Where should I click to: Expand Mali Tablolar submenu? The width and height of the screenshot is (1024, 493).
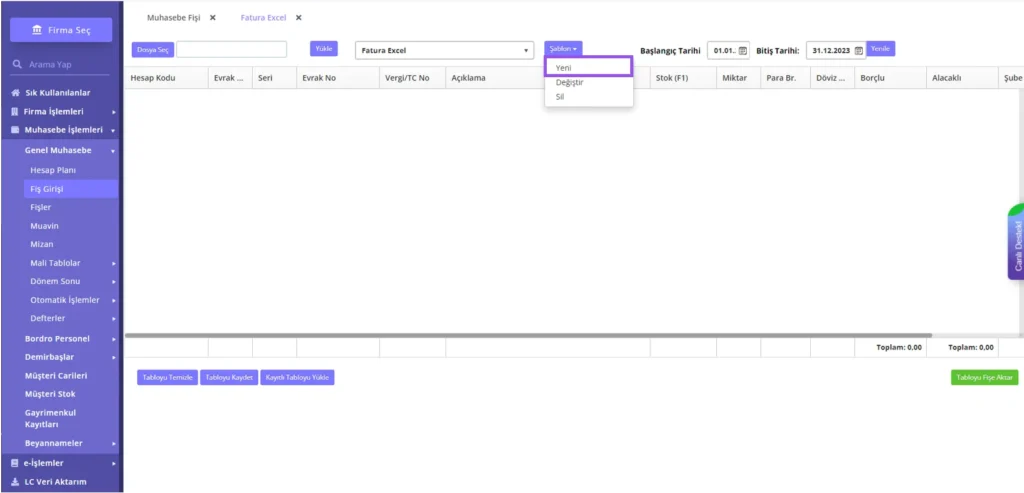(x=72, y=263)
